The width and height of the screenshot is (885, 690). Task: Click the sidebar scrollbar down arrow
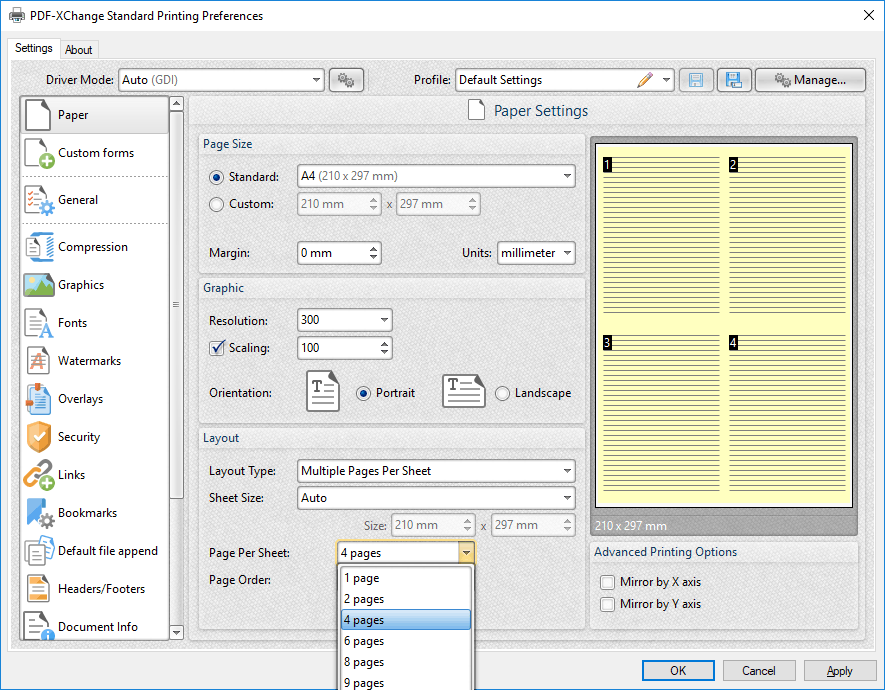click(177, 632)
